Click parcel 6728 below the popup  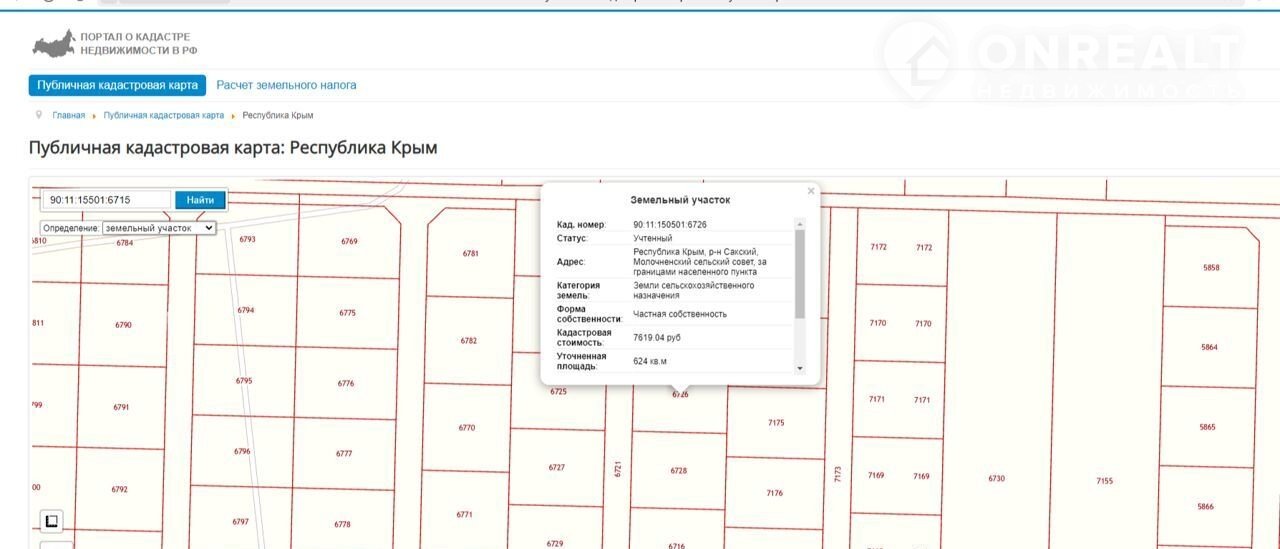tap(679, 470)
